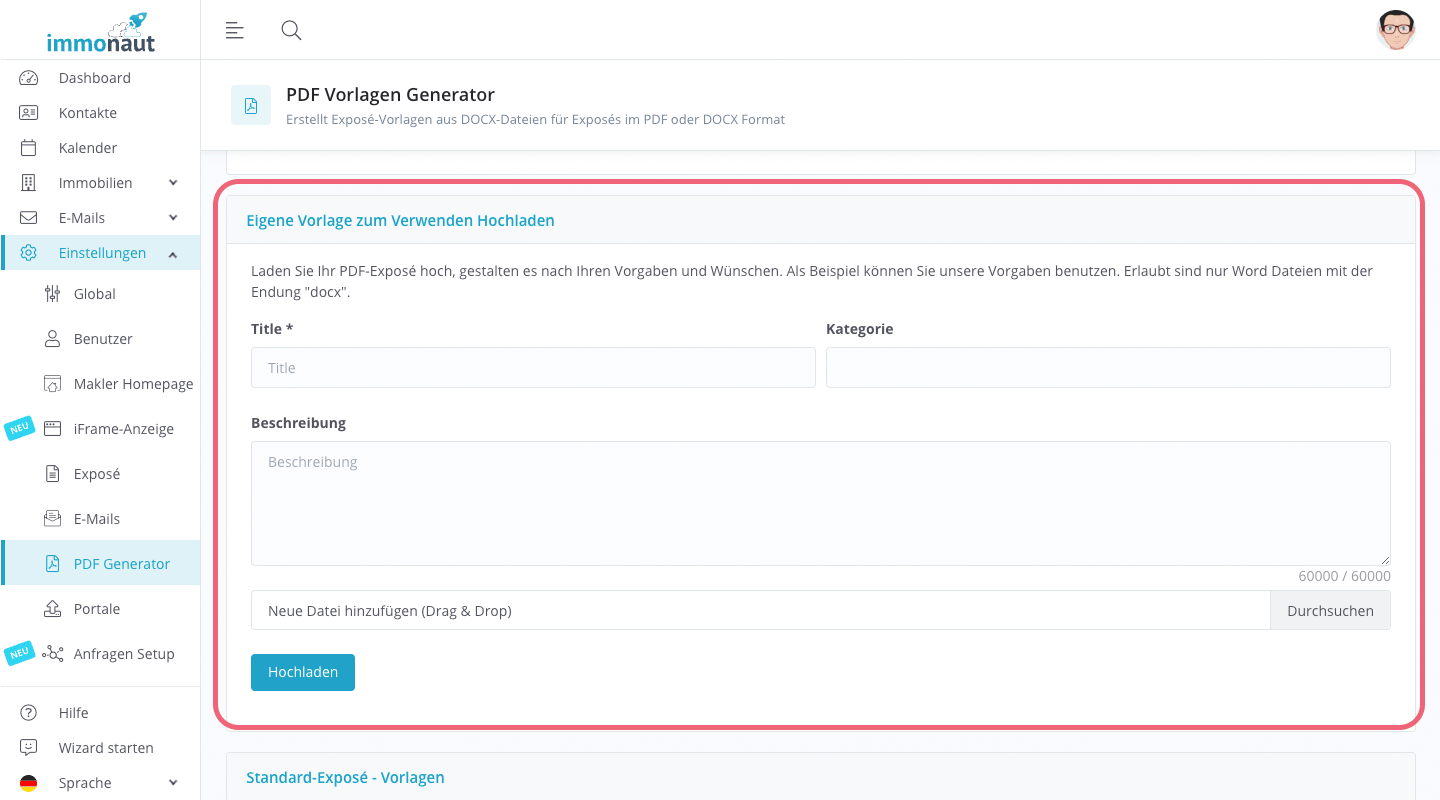Click the immonaut logo

point(100,32)
